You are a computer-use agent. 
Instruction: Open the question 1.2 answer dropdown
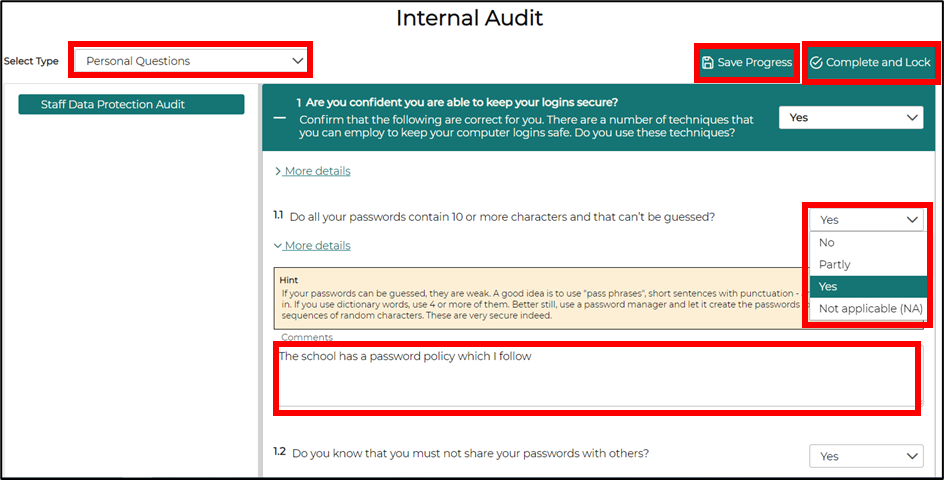(866, 456)
